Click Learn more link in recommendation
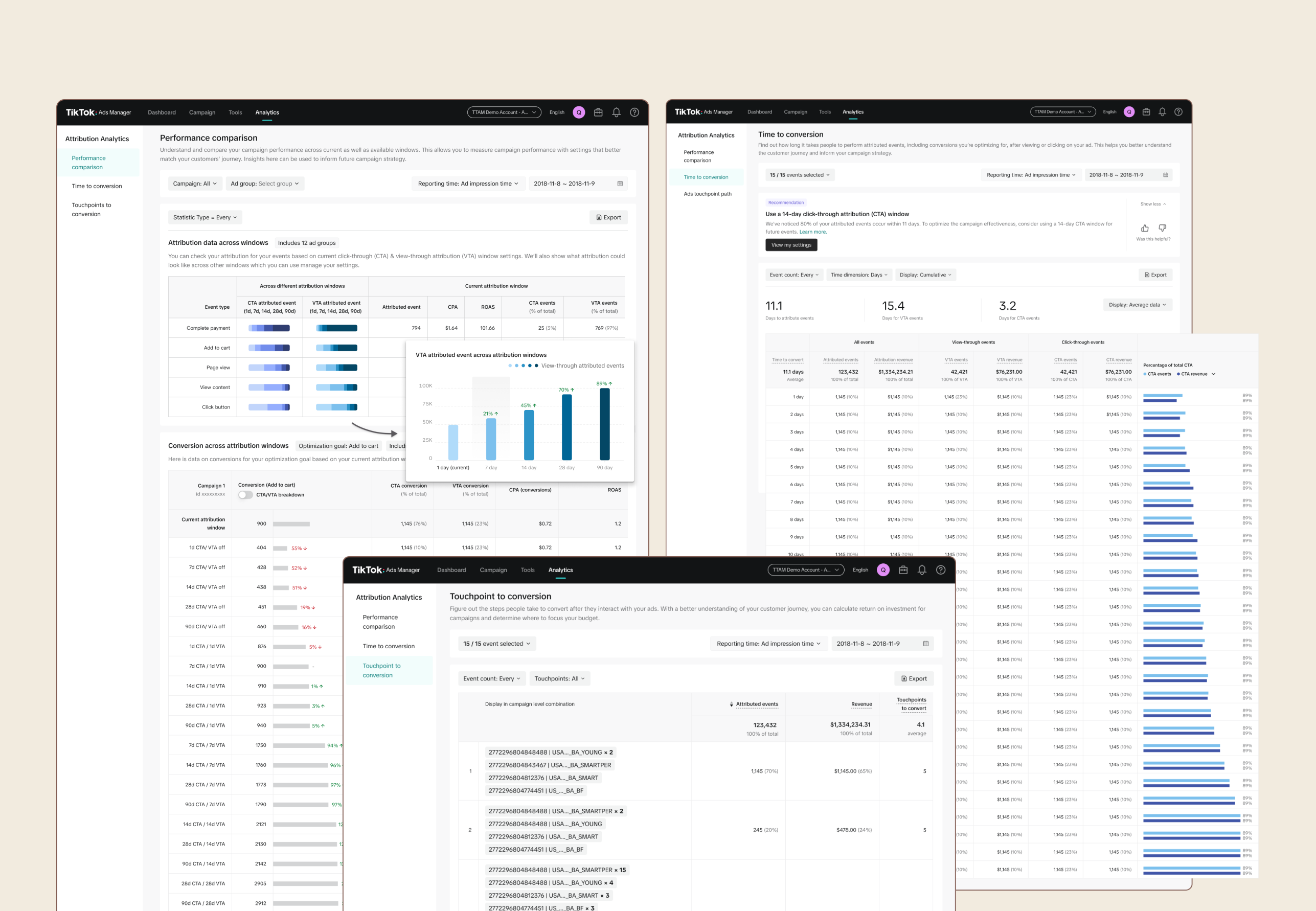Image resolution: width=1316 pixels, height=911 pixels. click(812, 232)
